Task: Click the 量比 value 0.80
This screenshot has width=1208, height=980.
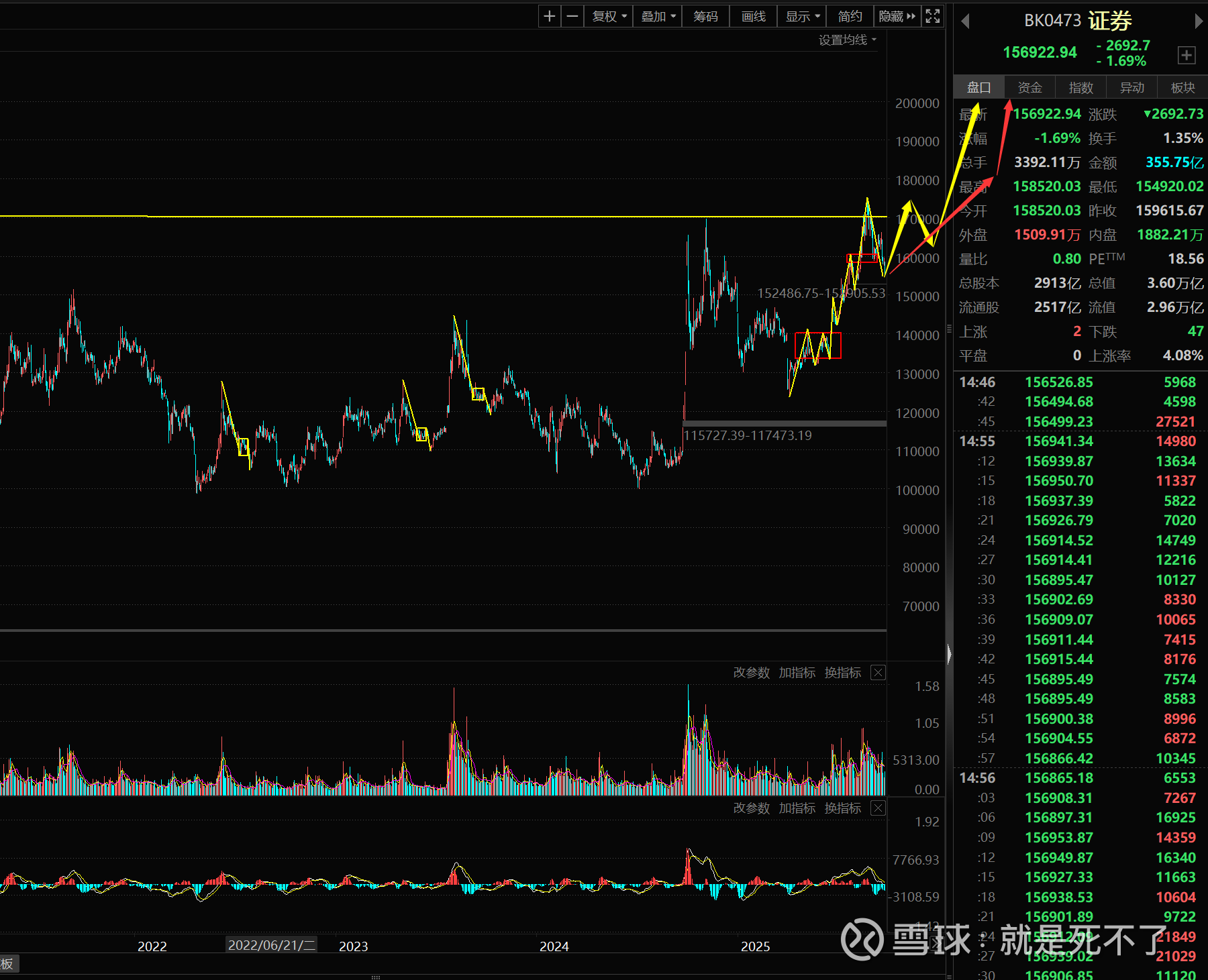Action: pos(1066,259)
